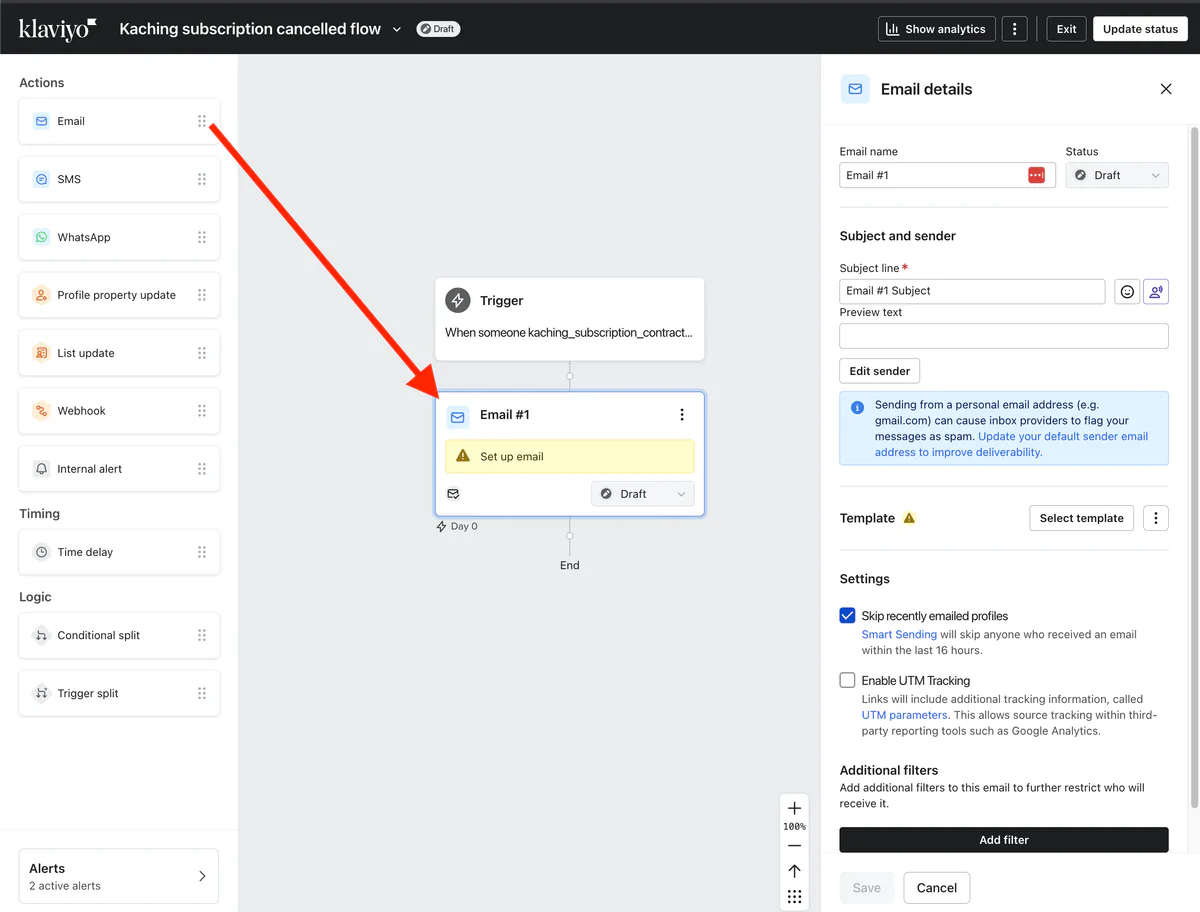Click the Preview text input field
The image size is (1200, 912).
coord(1004,336)
